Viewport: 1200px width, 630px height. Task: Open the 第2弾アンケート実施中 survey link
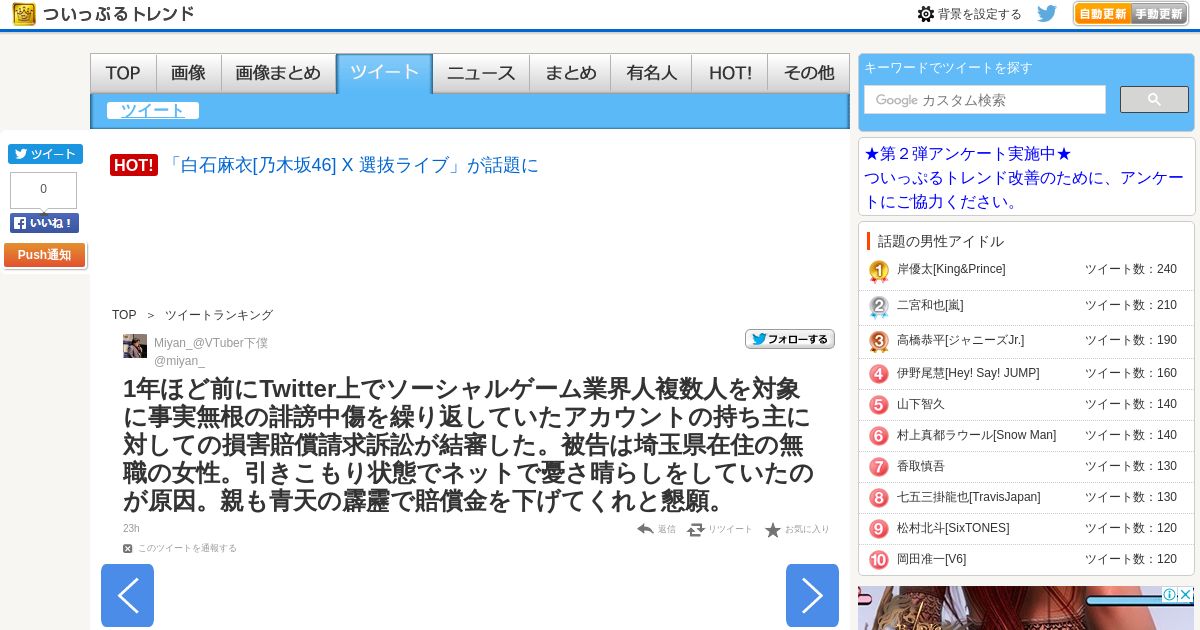coord(1025,177)
